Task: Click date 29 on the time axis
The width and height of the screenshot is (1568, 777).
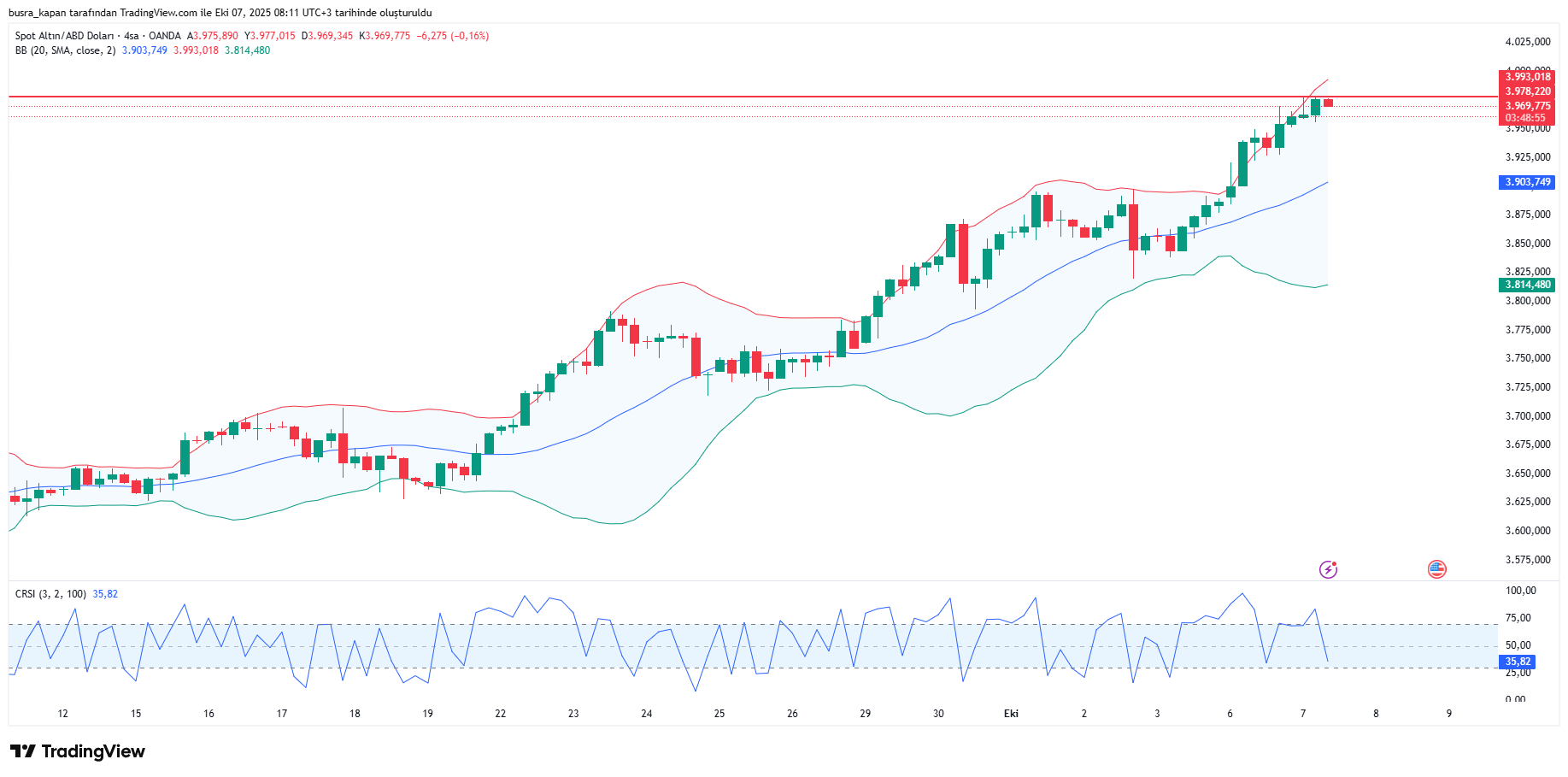Action: [x=865, y=714]
